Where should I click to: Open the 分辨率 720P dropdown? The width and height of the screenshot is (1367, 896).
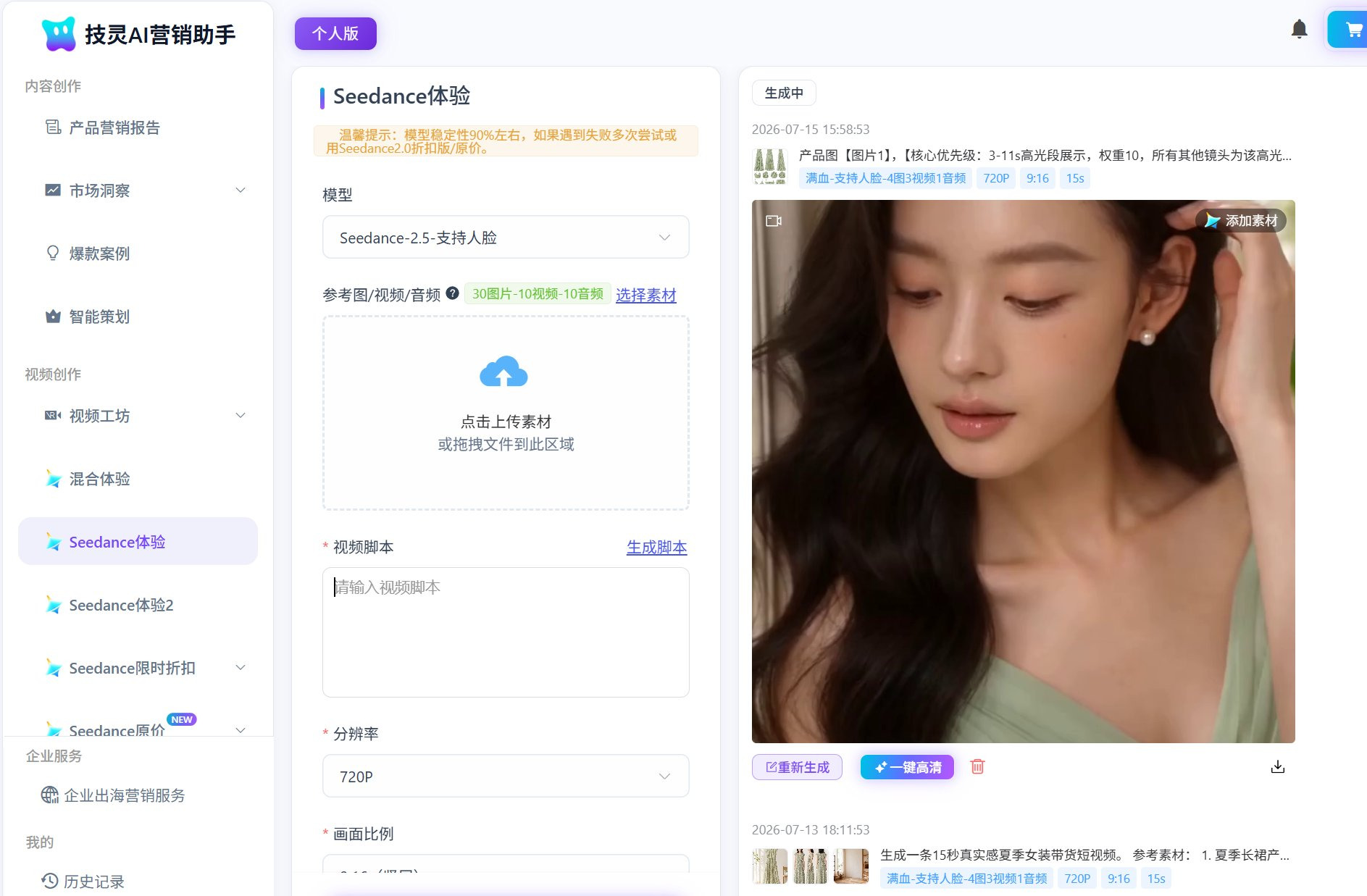pyautogui.click(x=506, y=776)
